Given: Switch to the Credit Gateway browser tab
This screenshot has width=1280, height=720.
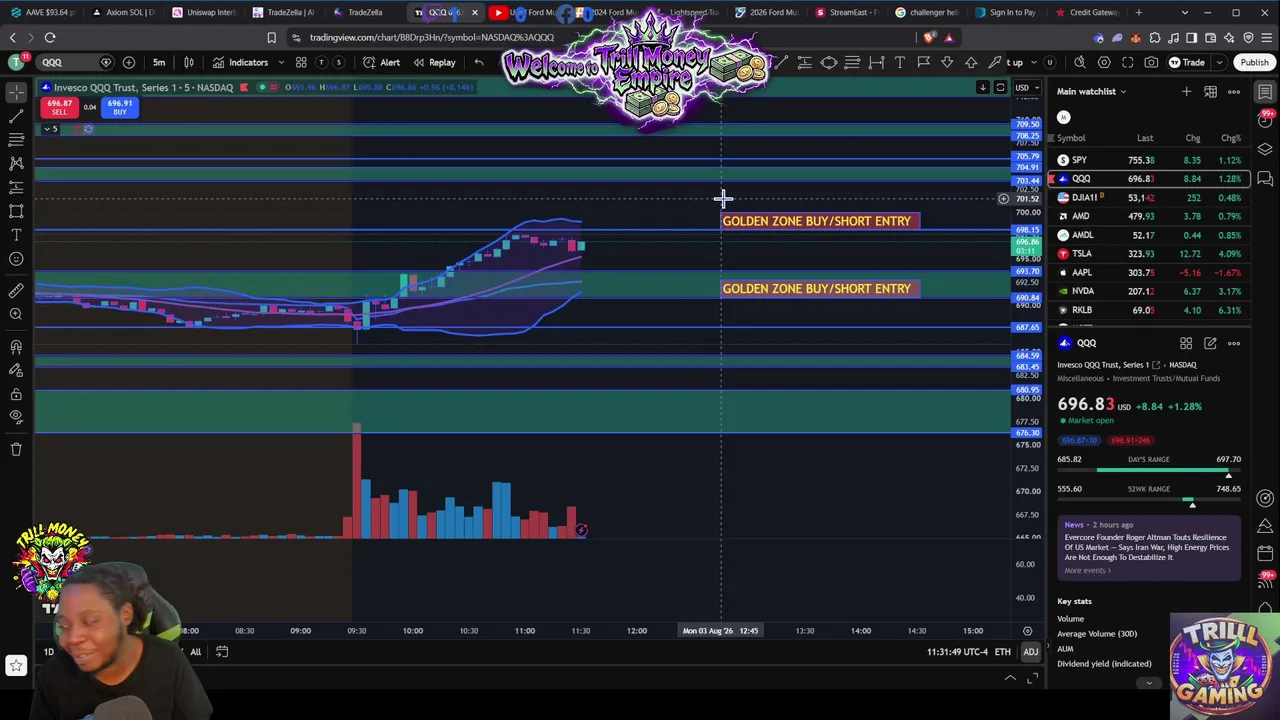Looking at the screenshot, I should pyautogui.click(x=1090, y=12).
